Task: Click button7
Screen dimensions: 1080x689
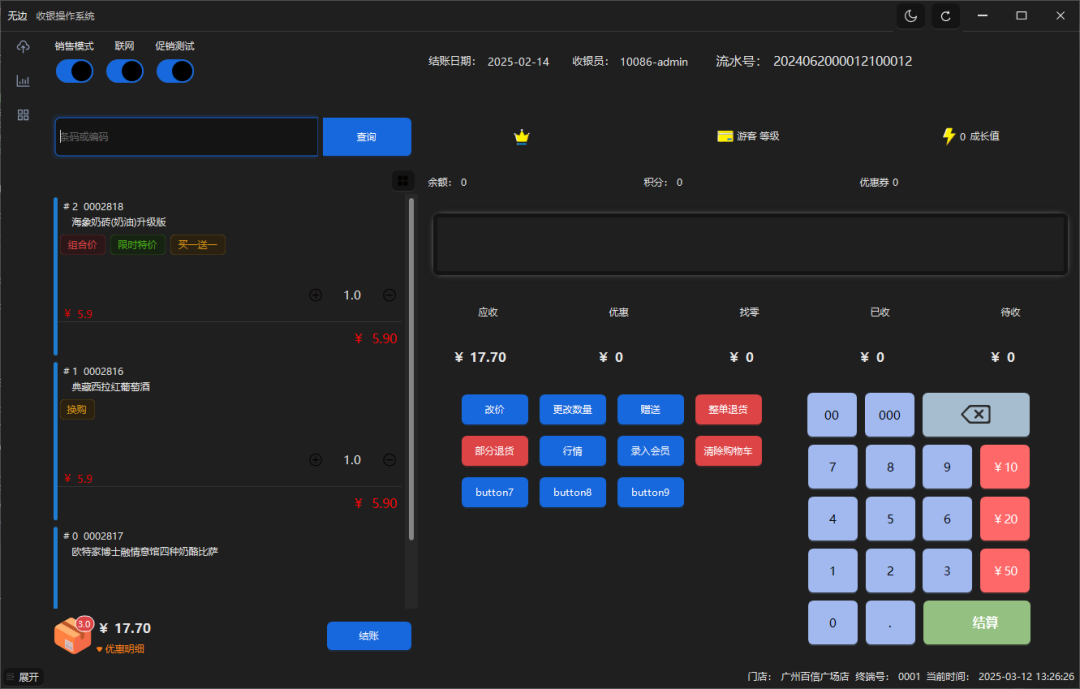Action: click(495, 492)
